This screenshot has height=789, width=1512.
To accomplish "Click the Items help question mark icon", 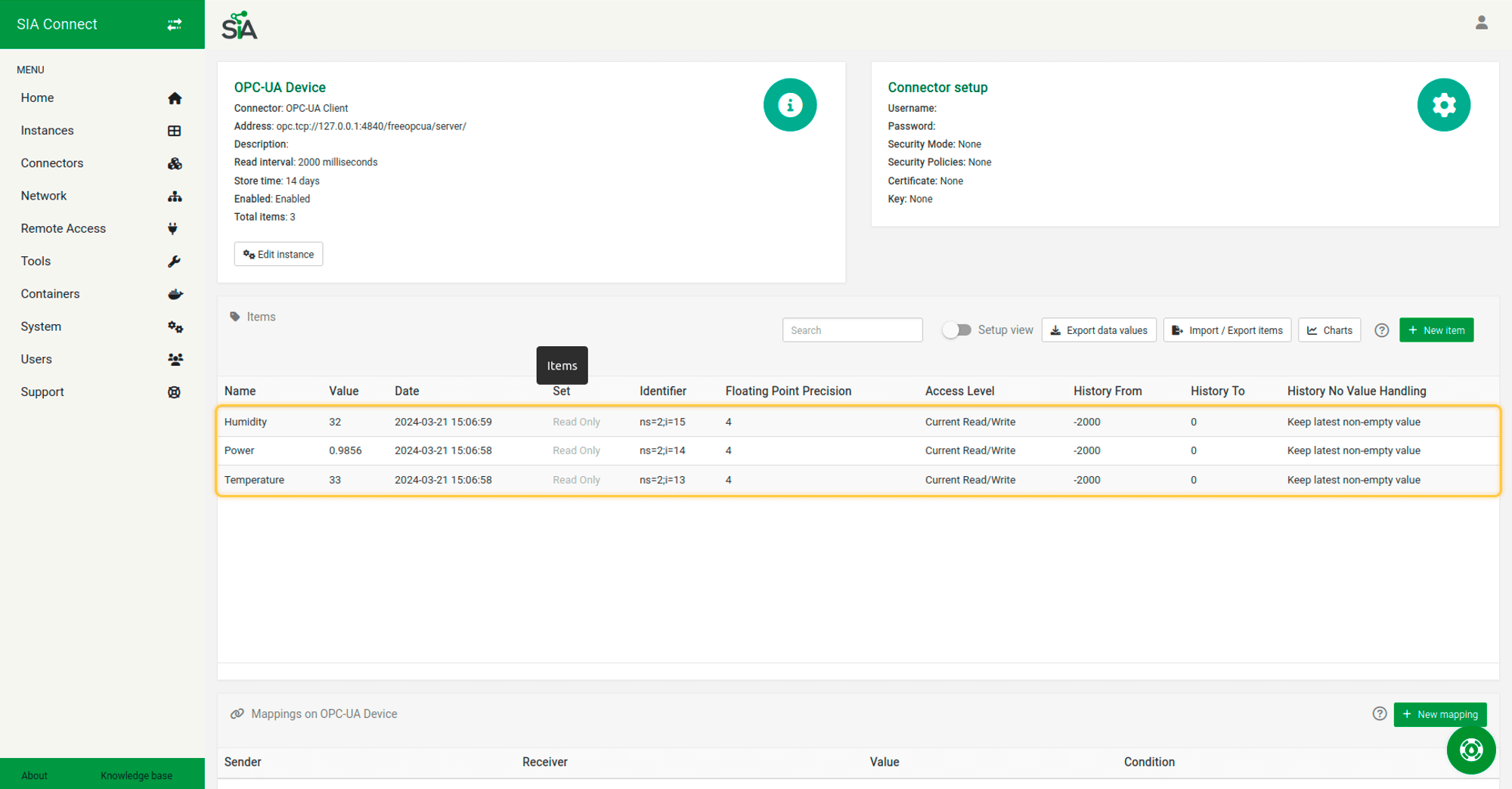I will (1381, 330).
